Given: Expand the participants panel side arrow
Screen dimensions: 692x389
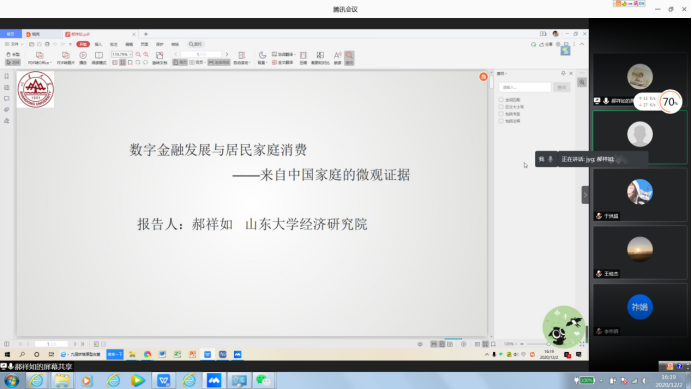Looking at the screenshot, I should (x=585, y=195).
